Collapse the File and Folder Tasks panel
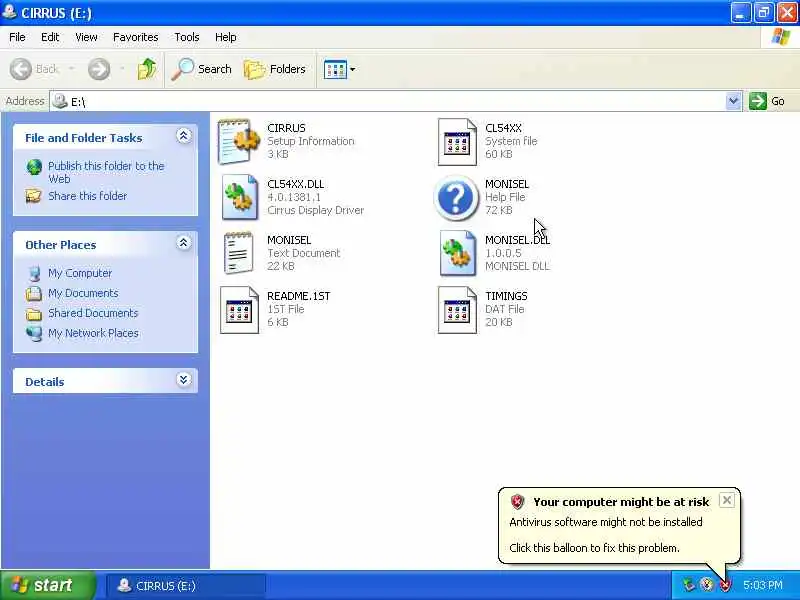The width and height of the screenshot is (800, 600). click(x=184, y=136)
